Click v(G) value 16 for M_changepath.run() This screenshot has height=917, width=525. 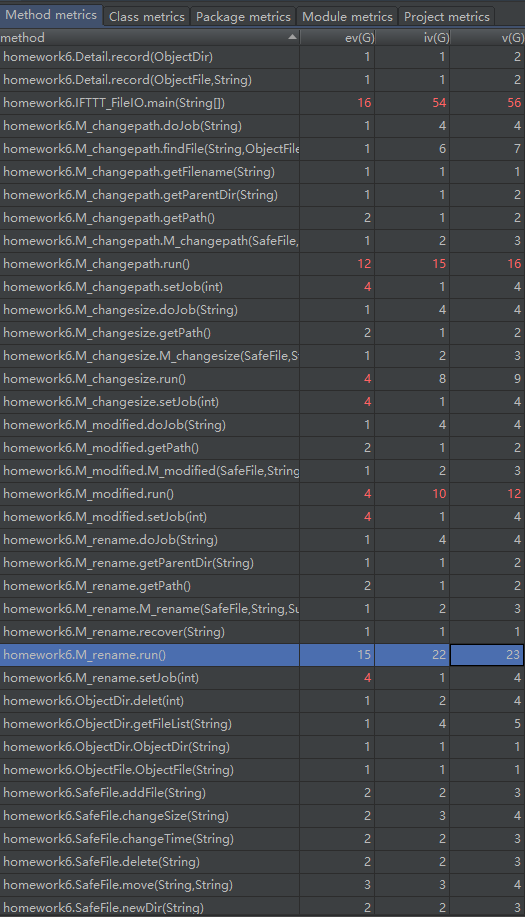click(514, 264)
